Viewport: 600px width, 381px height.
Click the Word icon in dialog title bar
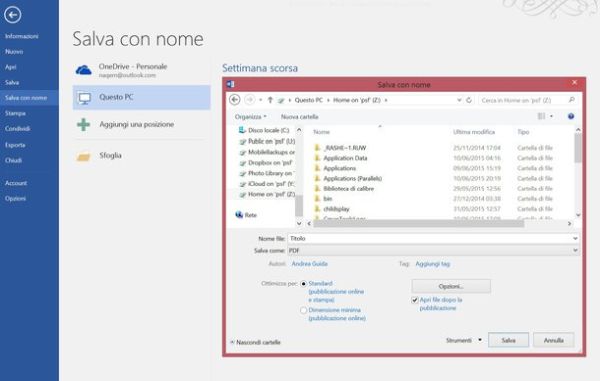[230, 84]
